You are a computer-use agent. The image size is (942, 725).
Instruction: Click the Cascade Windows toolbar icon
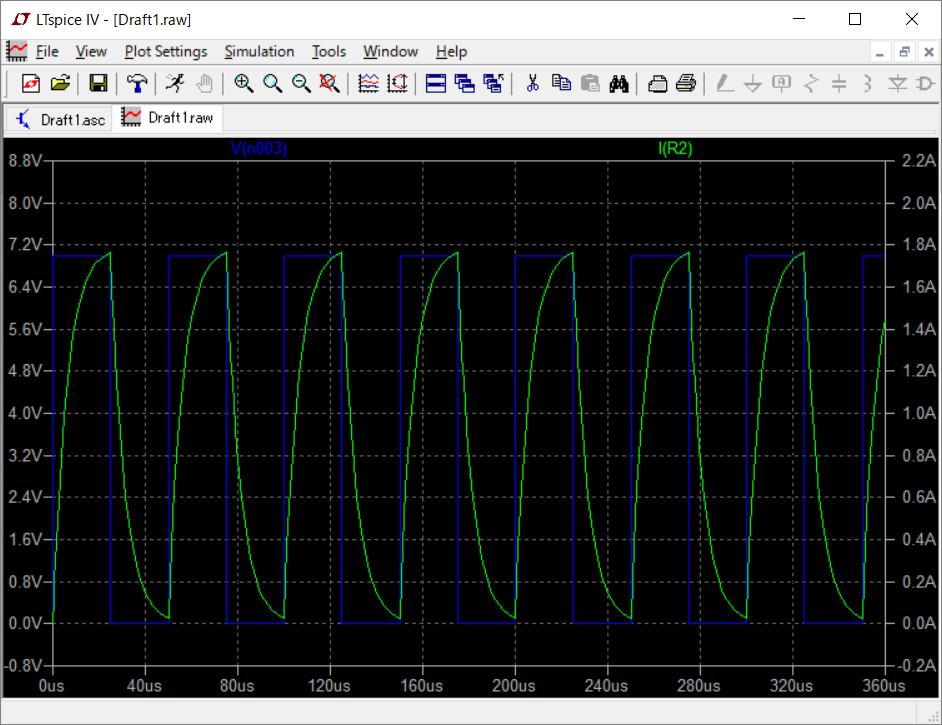pyautogui.click(x=464, y=83)
